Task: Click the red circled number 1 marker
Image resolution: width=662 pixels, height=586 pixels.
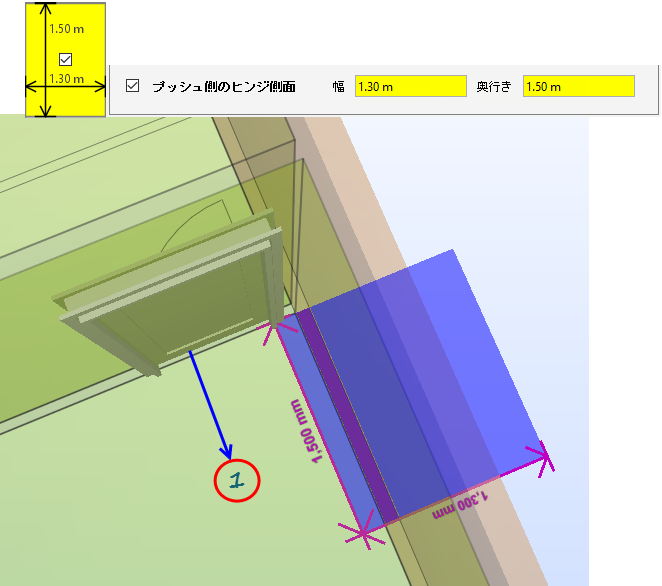Action: click(x=237, y=480)
